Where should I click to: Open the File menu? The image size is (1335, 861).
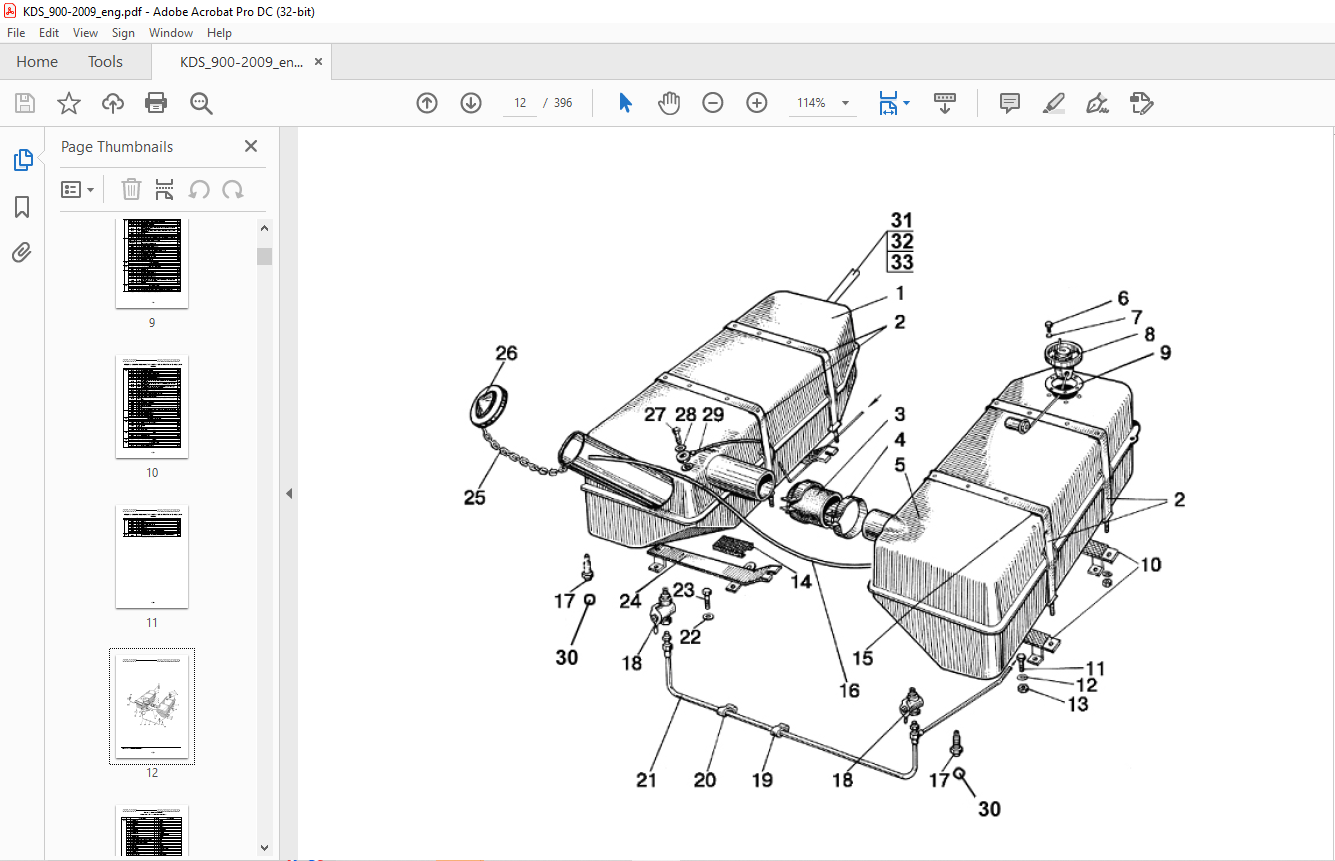[16, 33]
